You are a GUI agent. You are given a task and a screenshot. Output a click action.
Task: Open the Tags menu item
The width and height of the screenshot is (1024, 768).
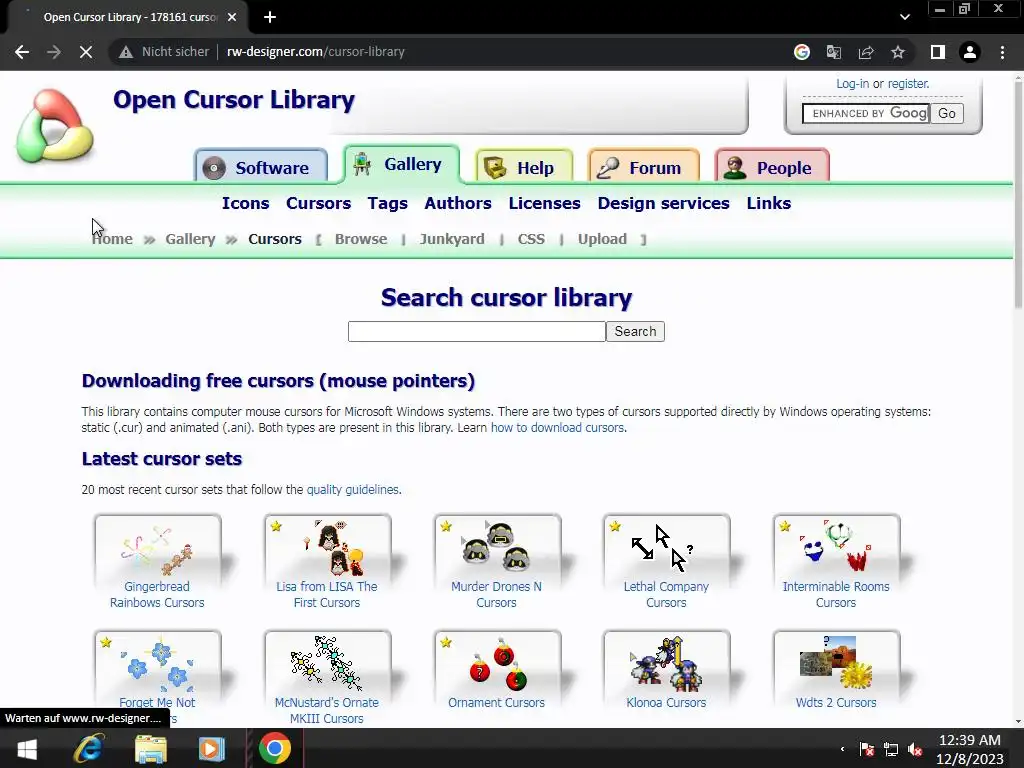(387, 203)
